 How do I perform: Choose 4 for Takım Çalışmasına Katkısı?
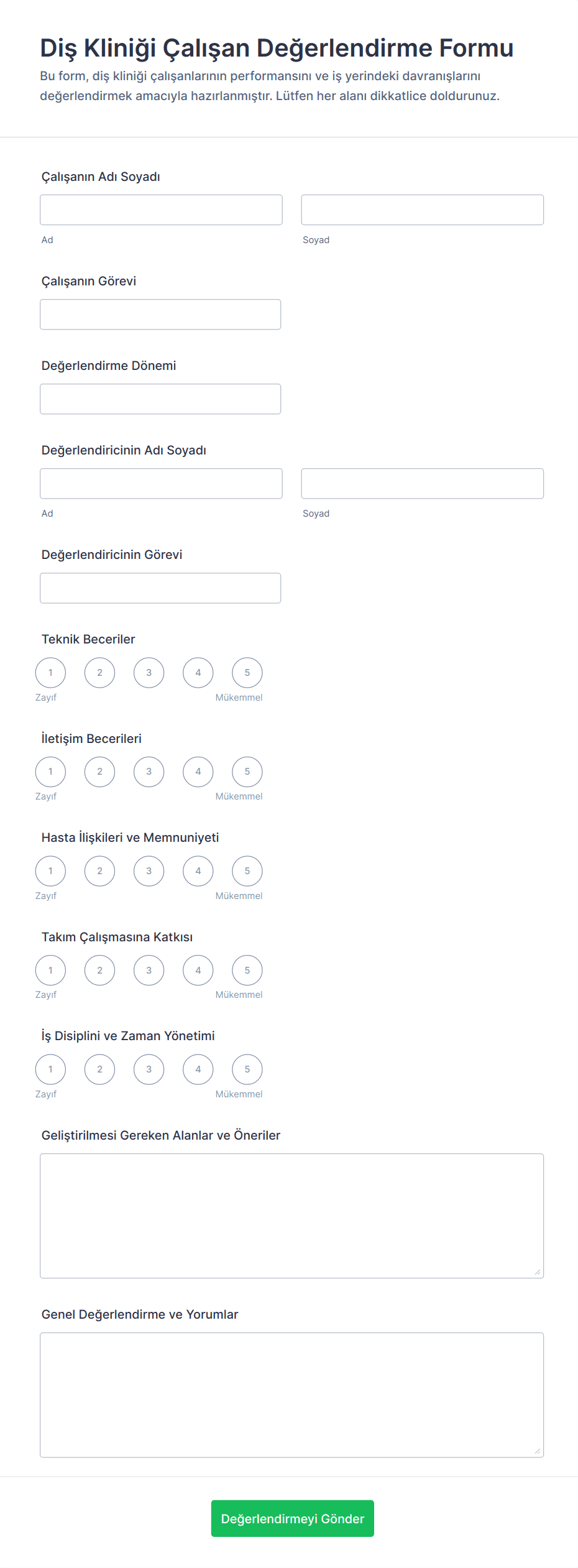coord(198,970)
